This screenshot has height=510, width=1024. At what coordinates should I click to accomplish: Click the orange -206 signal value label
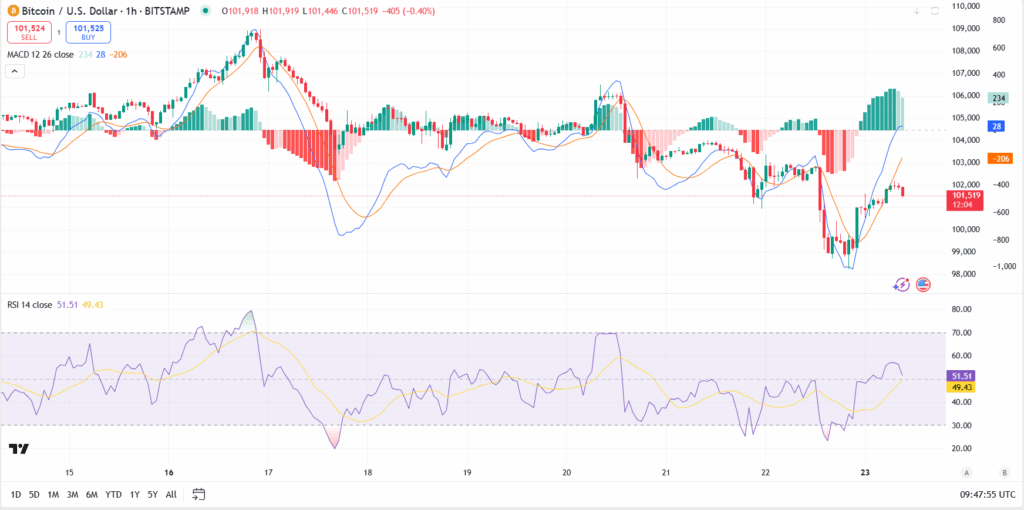click(1000, 159)
